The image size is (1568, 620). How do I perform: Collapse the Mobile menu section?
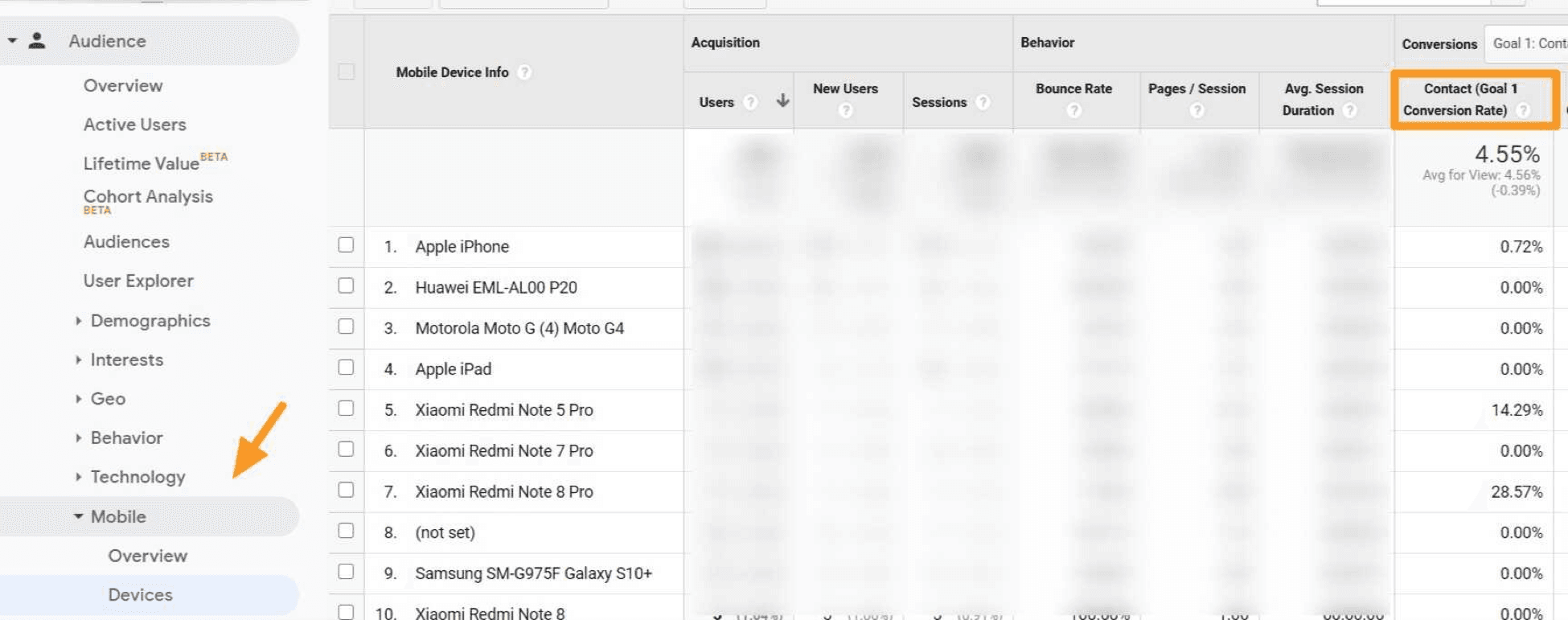[78, 516]
